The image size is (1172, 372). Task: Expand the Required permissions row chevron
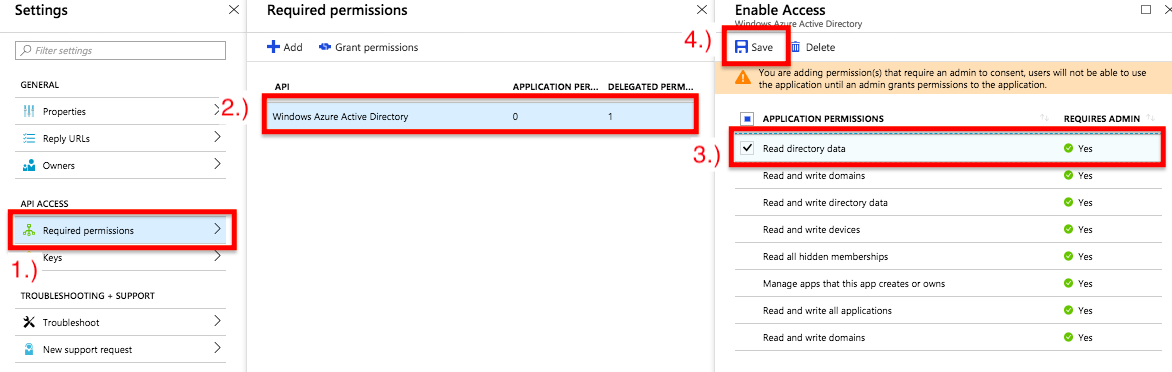click(218, 229)
